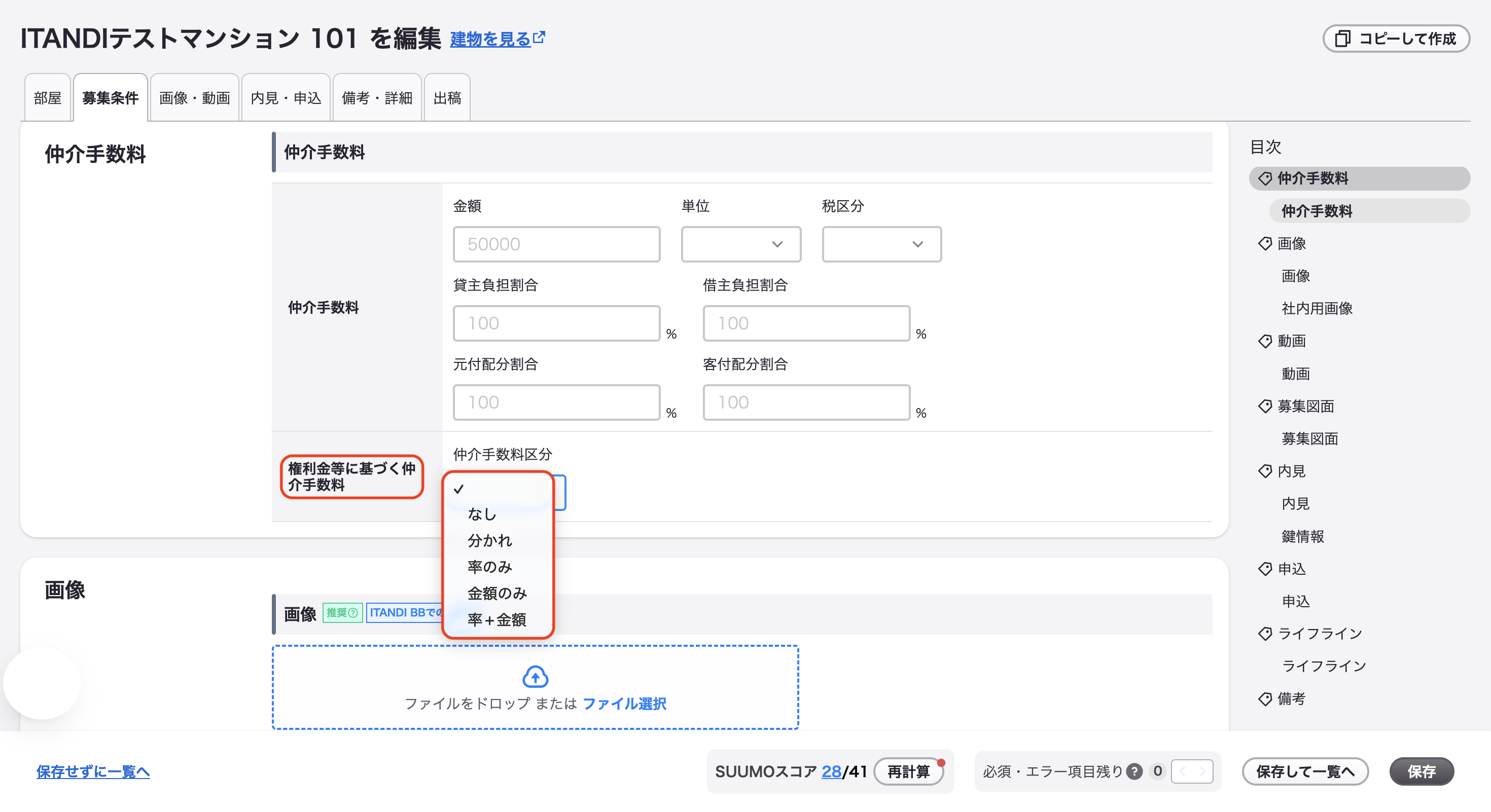Open the 建物を見る external link
This screenshot has height=812, width=1491.
(x=497, y=40)
